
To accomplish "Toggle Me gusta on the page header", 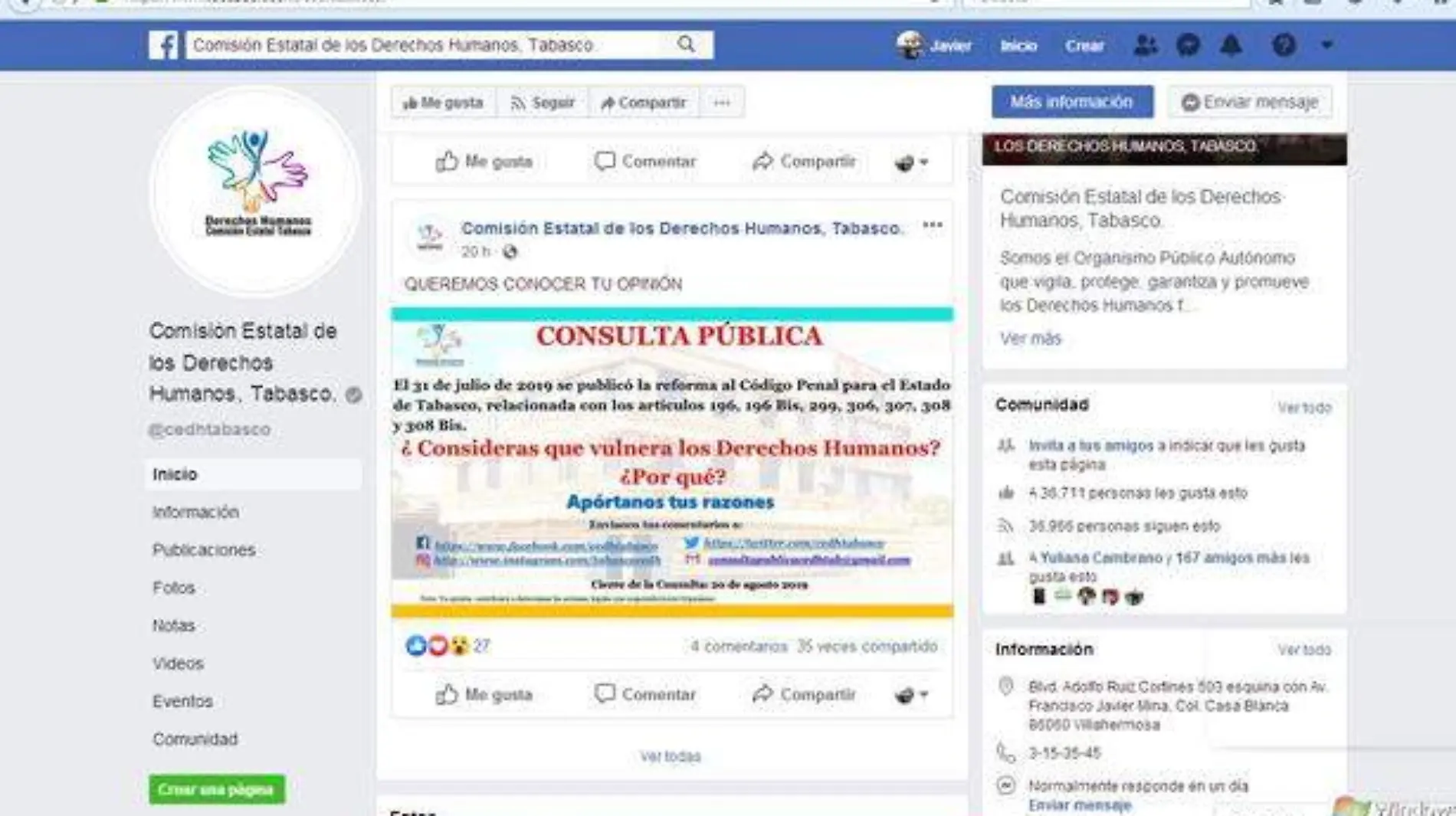I will click(444, 103).
